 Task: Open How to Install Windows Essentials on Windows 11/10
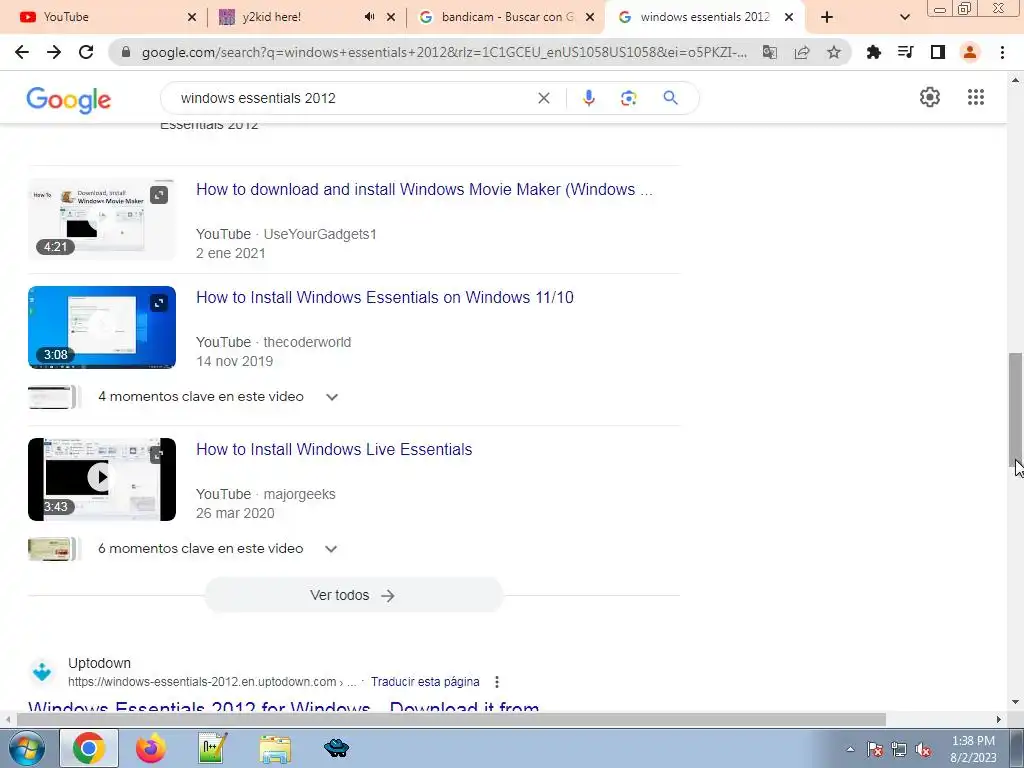385,297
